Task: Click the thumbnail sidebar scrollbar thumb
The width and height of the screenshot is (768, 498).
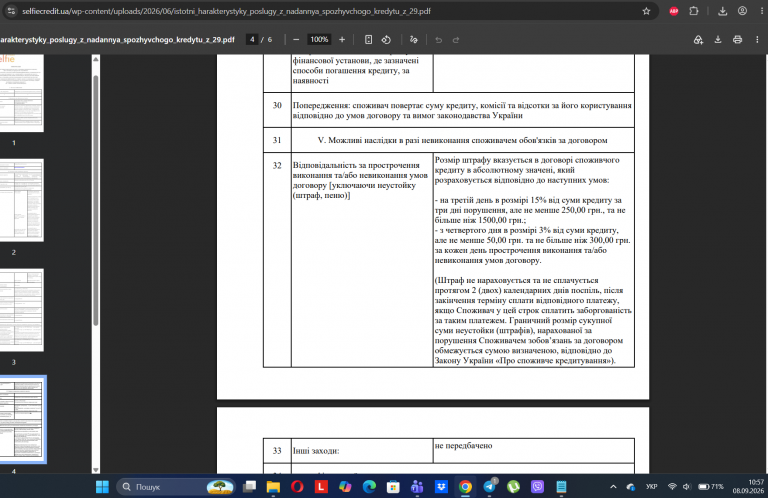Action: (x=96, y=200)
